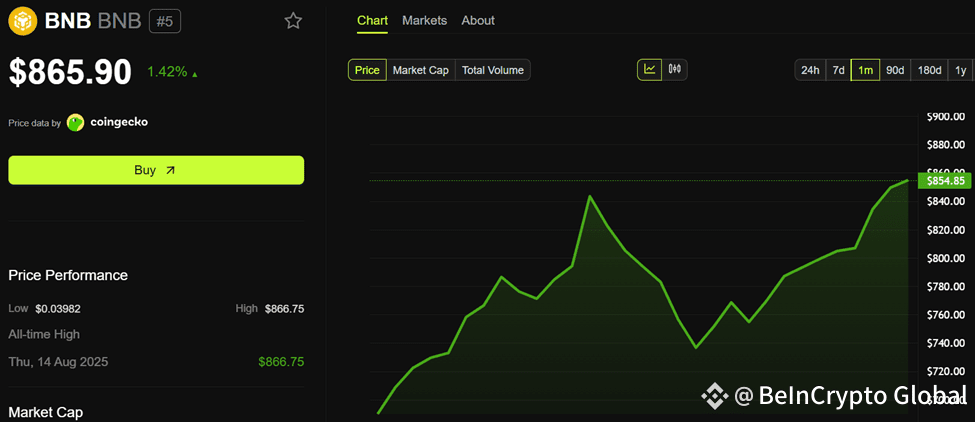Viewport: 975px width, 422px height.
Task: Switch to line chart view icon
Action: pos(650,70)
